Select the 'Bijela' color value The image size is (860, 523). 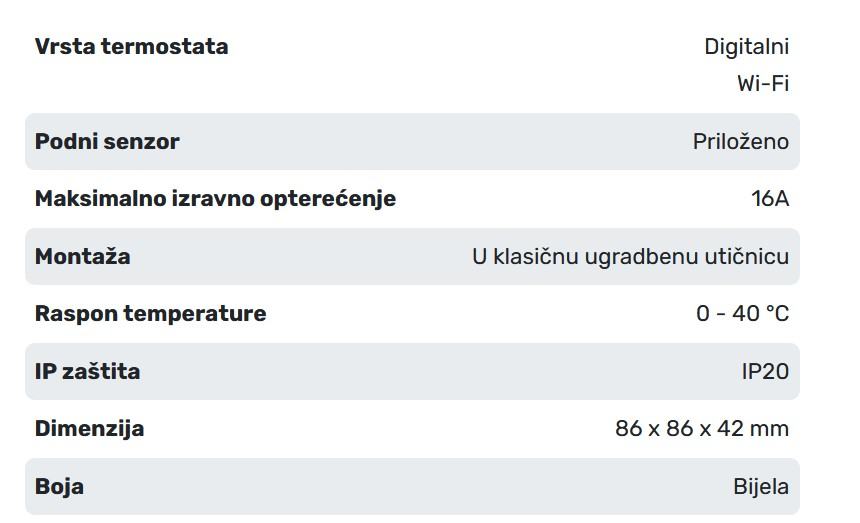tap(760, 487)
